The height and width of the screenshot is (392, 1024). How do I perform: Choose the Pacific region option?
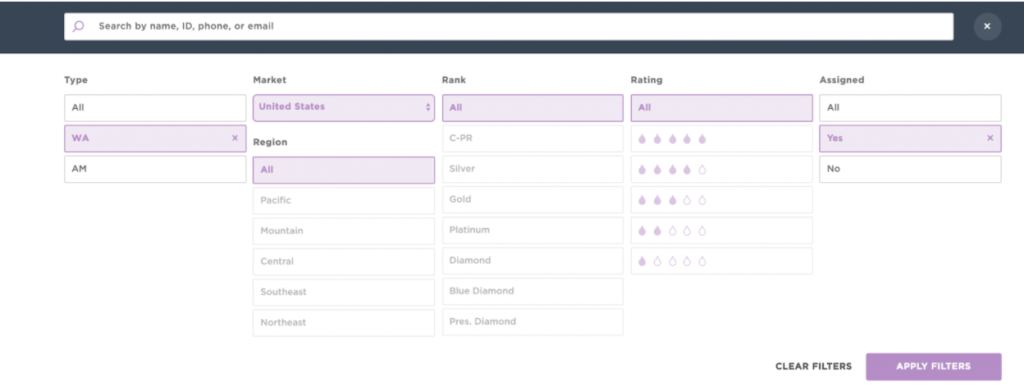[x=344, y=201]
